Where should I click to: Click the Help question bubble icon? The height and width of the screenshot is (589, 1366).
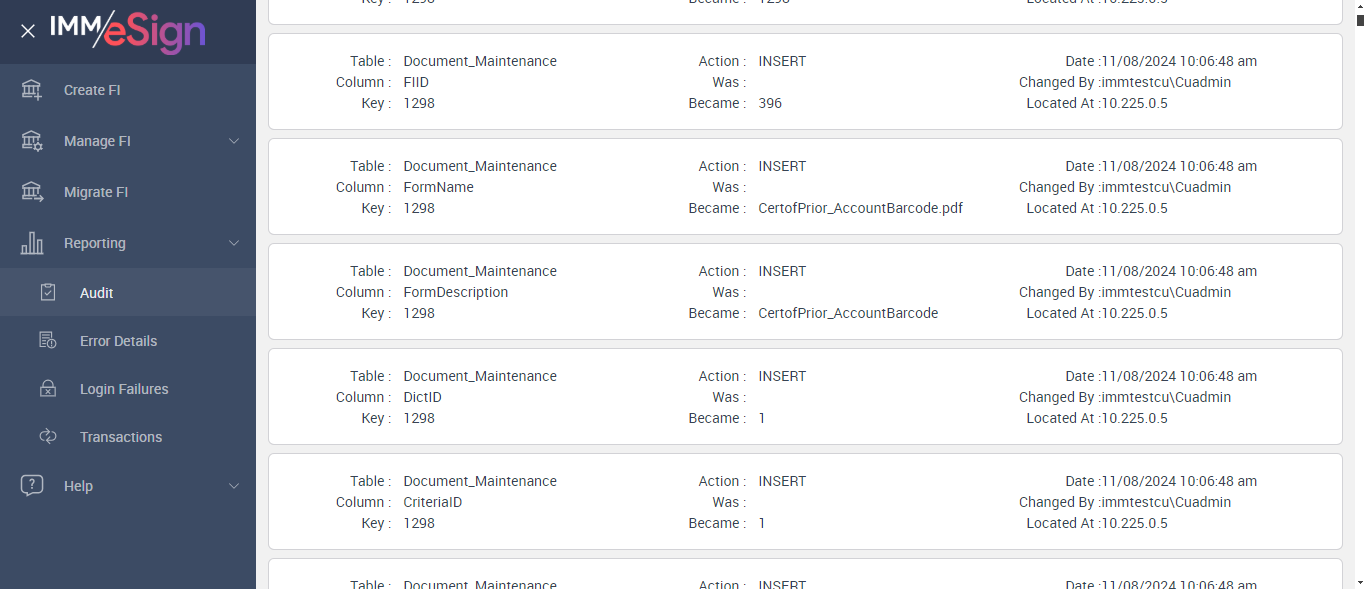[32, 486]
